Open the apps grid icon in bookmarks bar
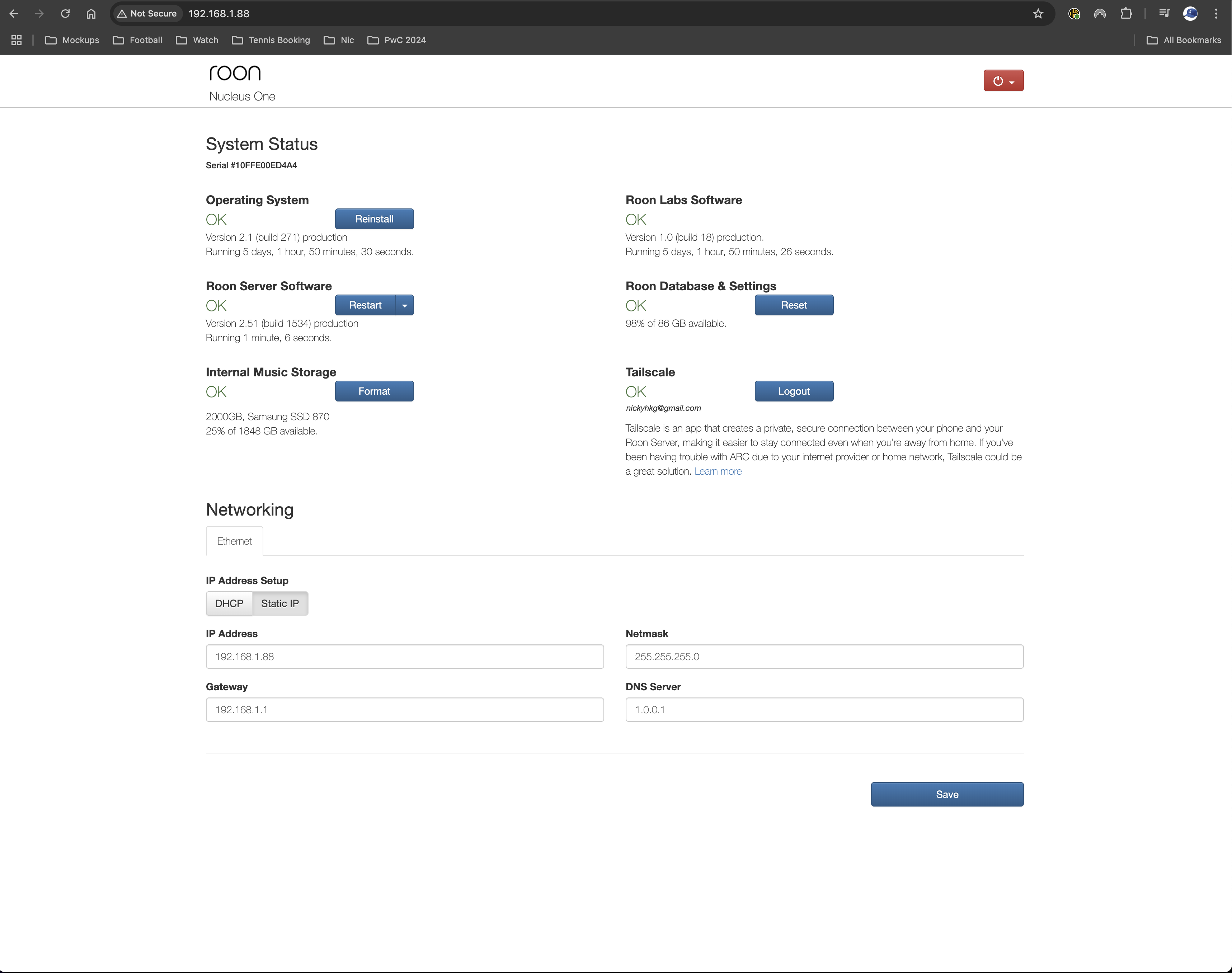 17,40
